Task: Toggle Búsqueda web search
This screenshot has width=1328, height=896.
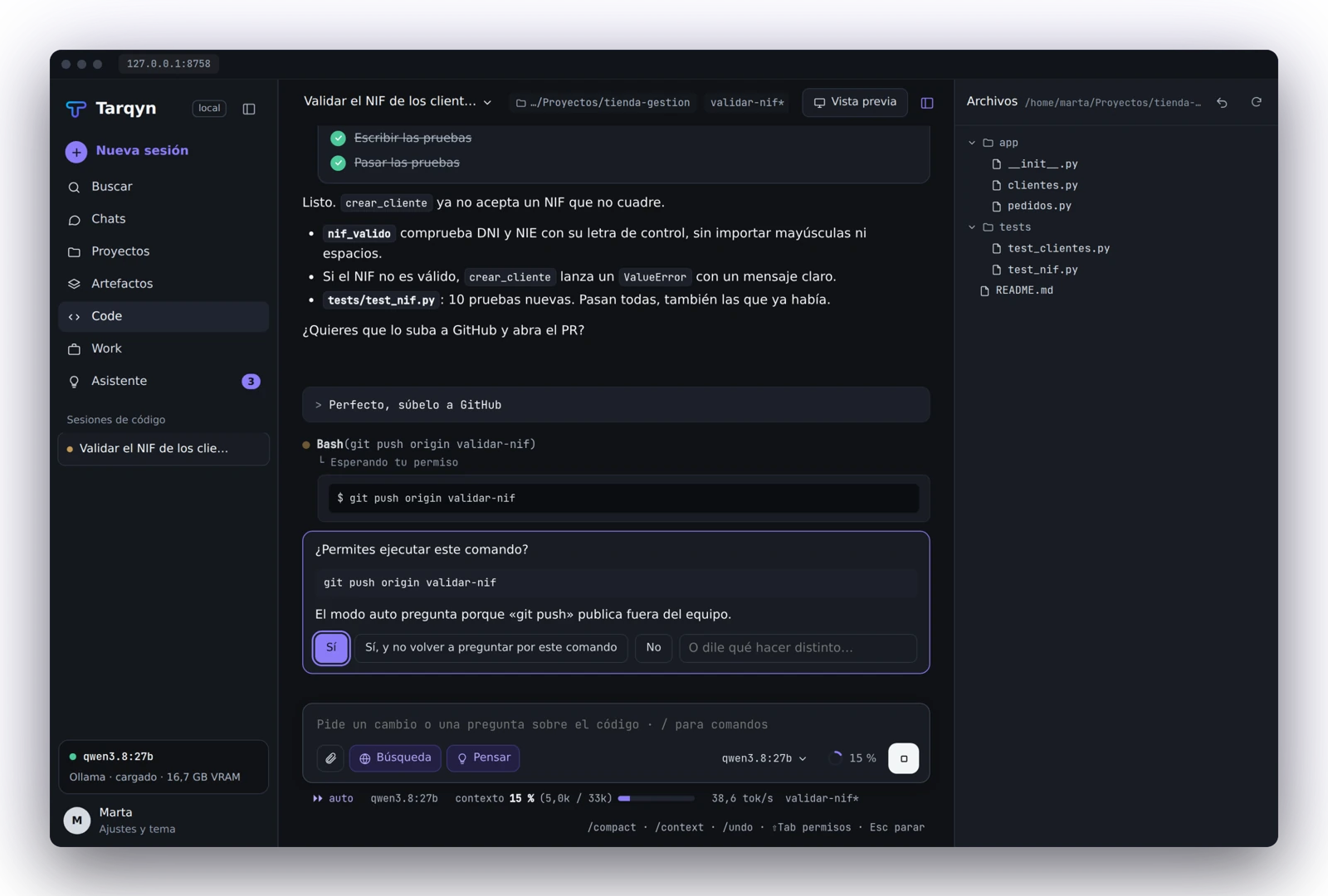Action: (x=395, y=758)
